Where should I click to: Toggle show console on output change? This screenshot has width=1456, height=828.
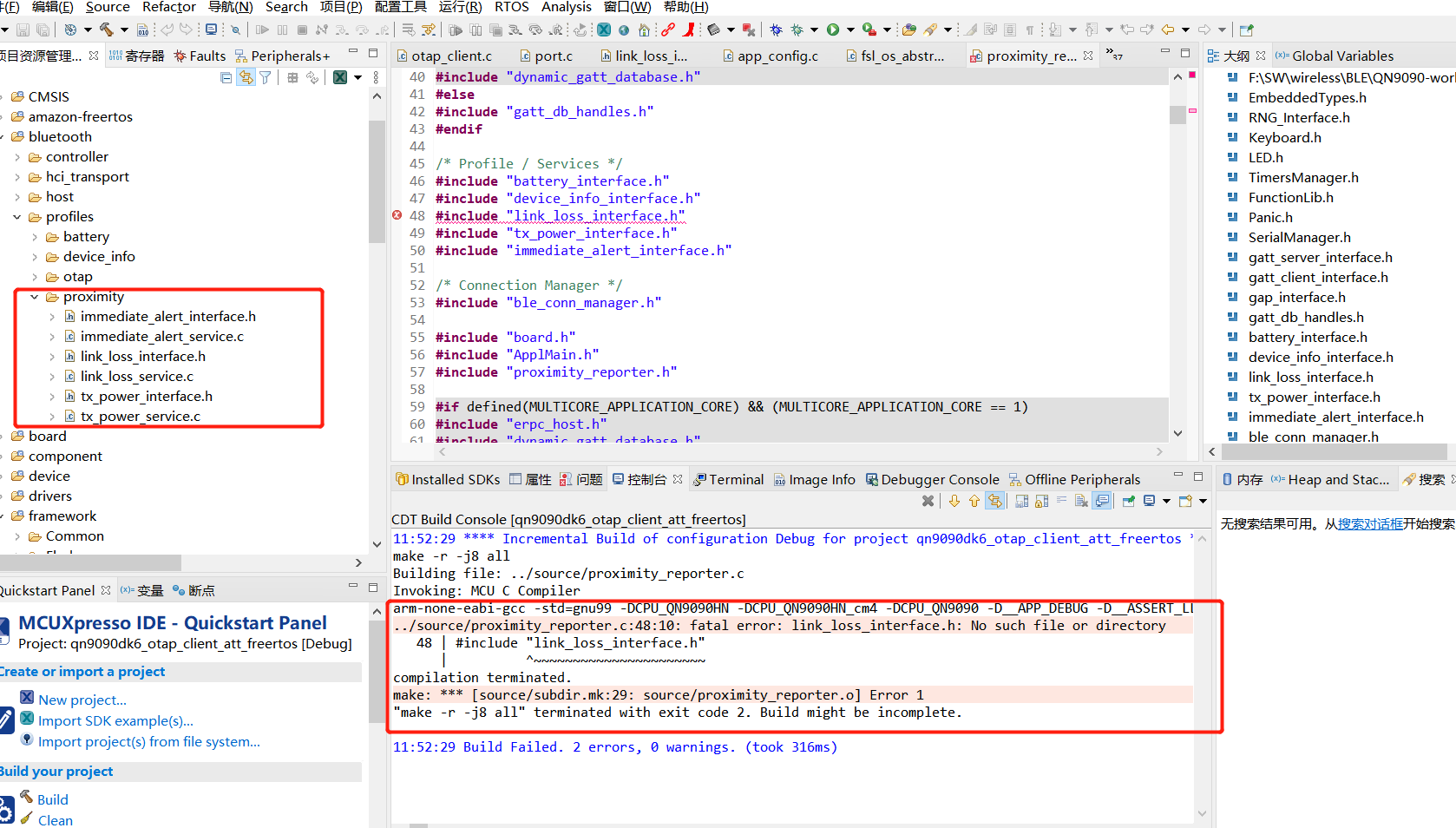pyautogui.click(x=1102, y=501)
